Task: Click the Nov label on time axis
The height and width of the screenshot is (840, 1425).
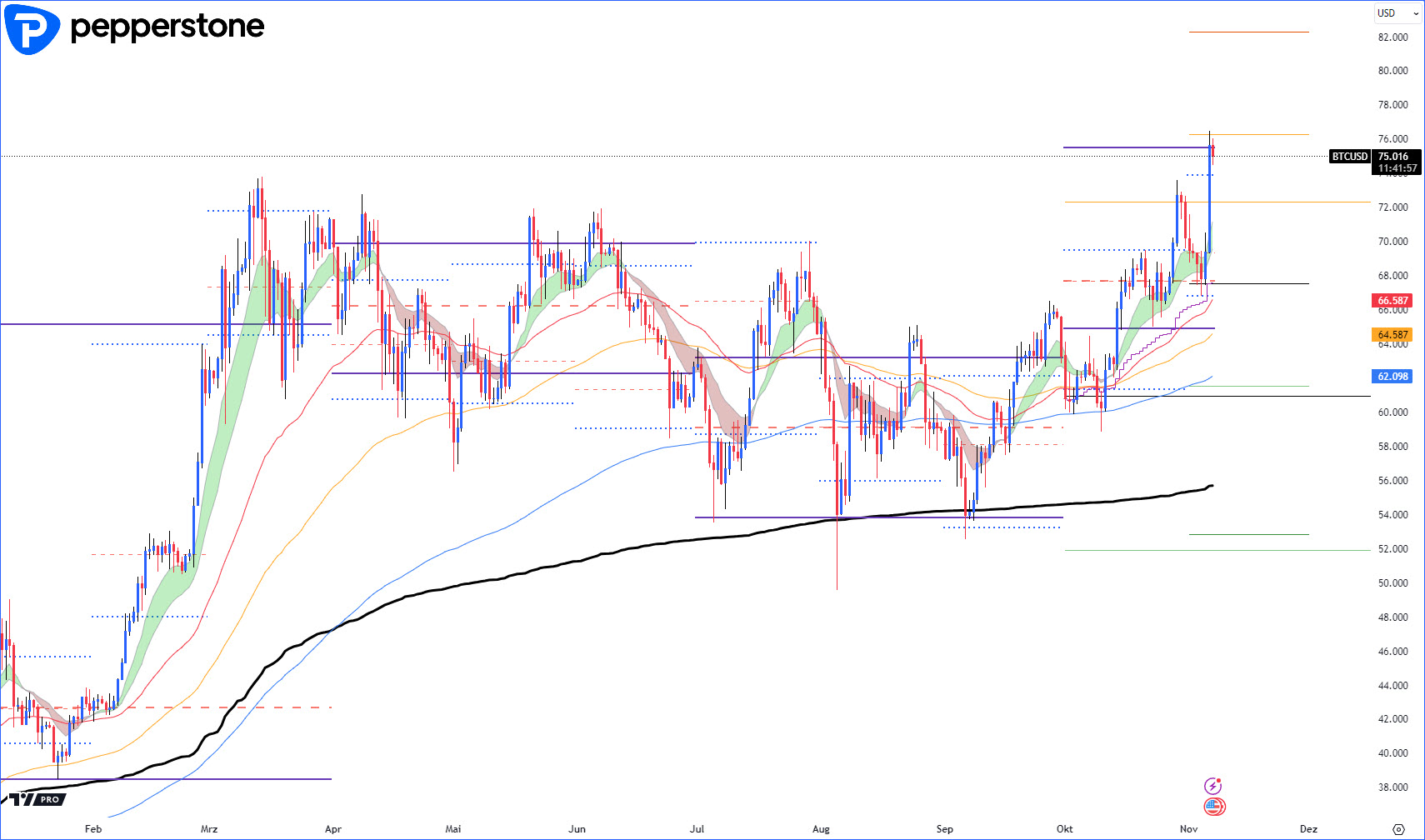Action: click(x=1188, y=829)
